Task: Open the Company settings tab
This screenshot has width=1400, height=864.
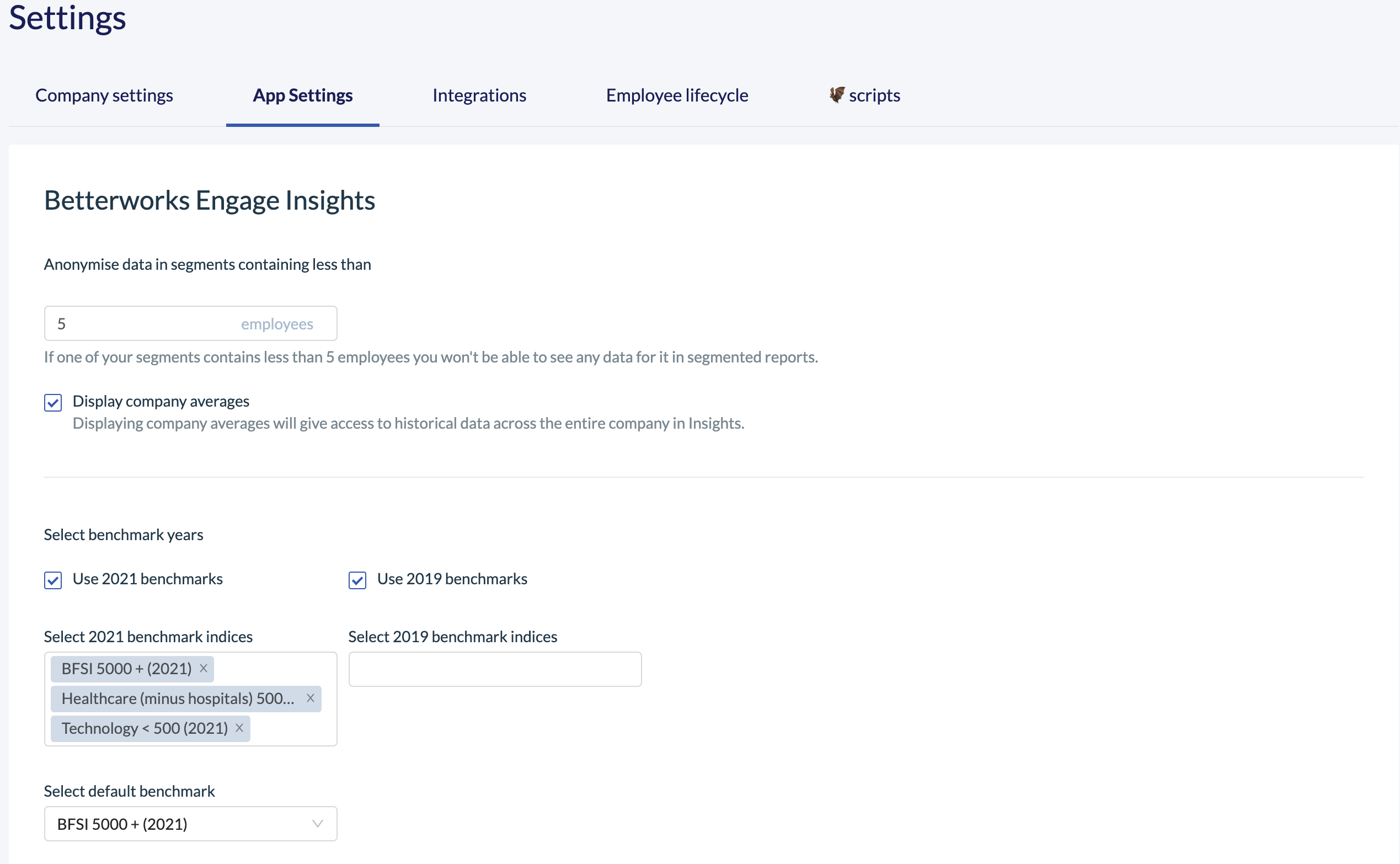Action: [x=104, y=95]
